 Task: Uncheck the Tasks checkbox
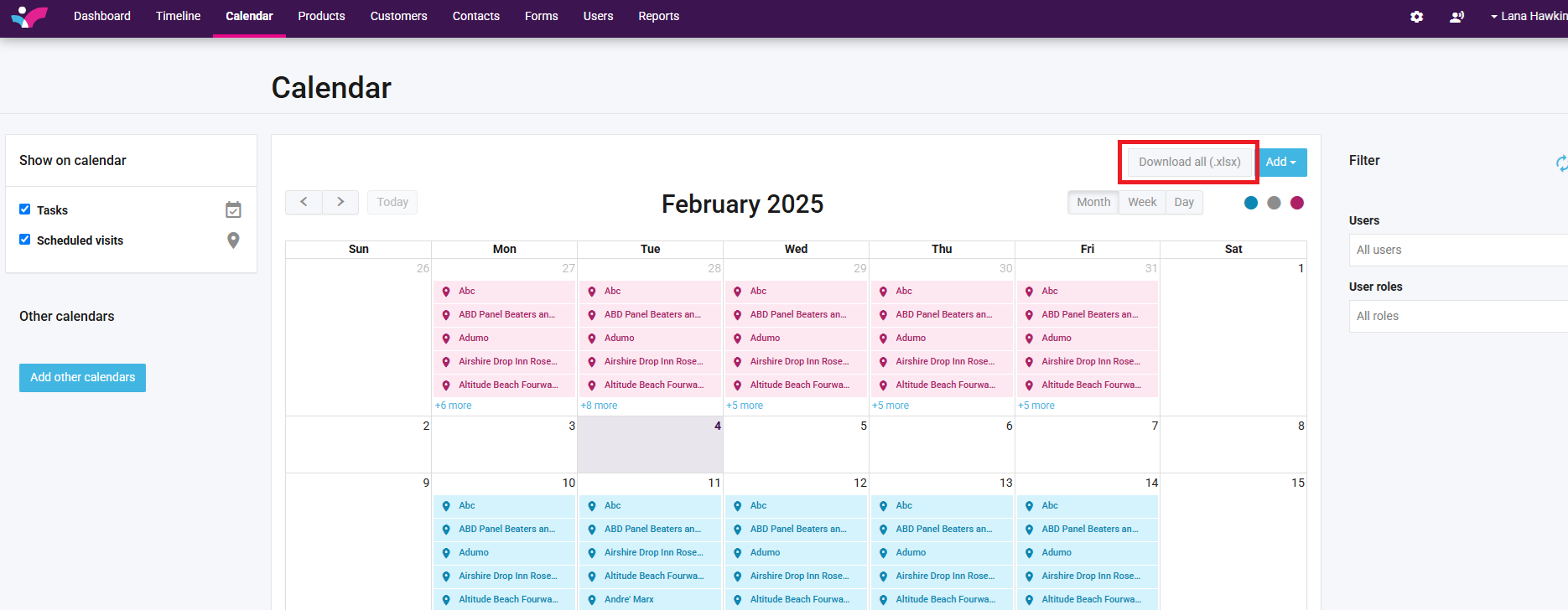[x=25, y=209]
